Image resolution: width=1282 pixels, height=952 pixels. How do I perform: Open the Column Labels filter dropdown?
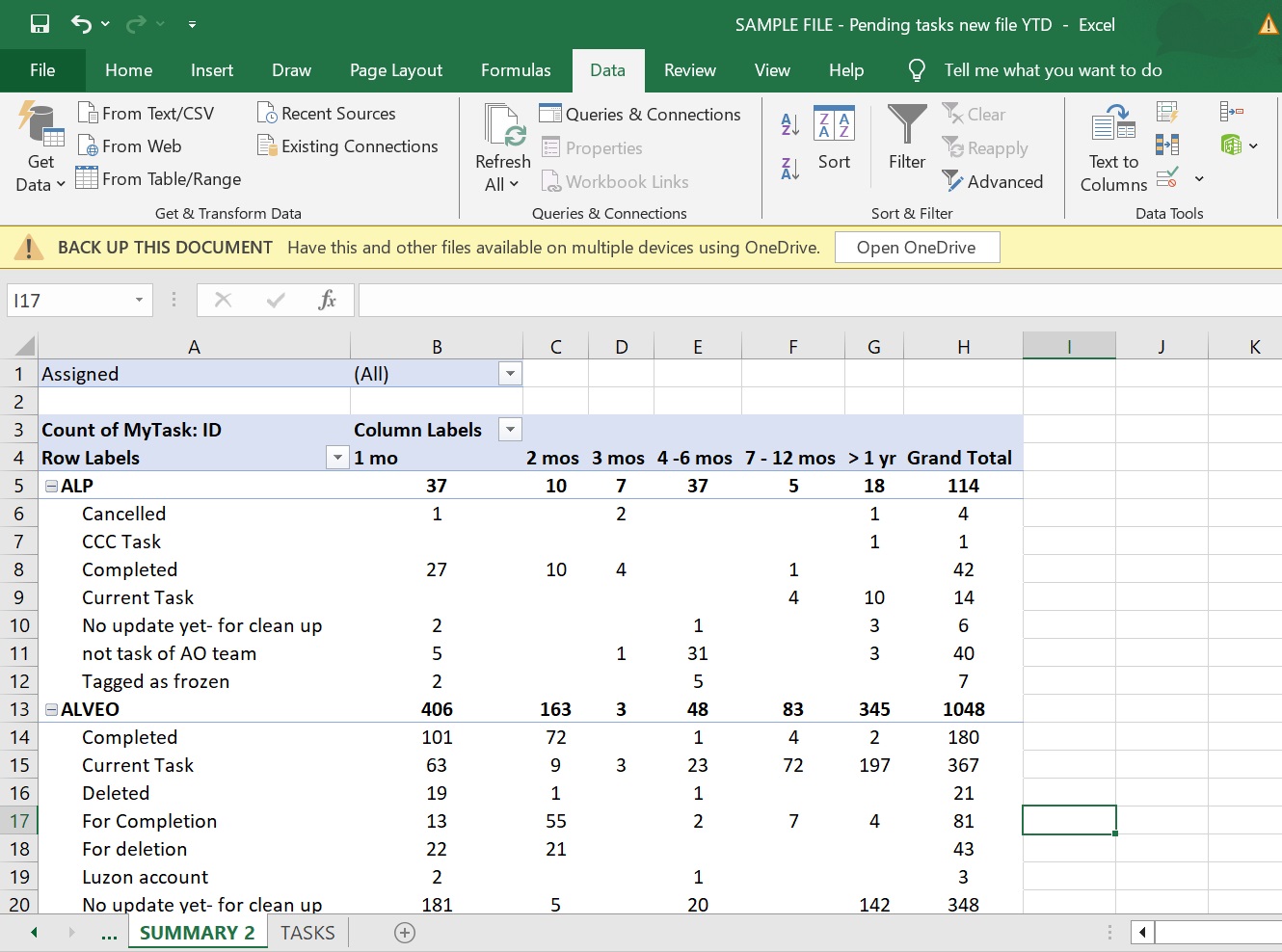[x=510, y=430]
